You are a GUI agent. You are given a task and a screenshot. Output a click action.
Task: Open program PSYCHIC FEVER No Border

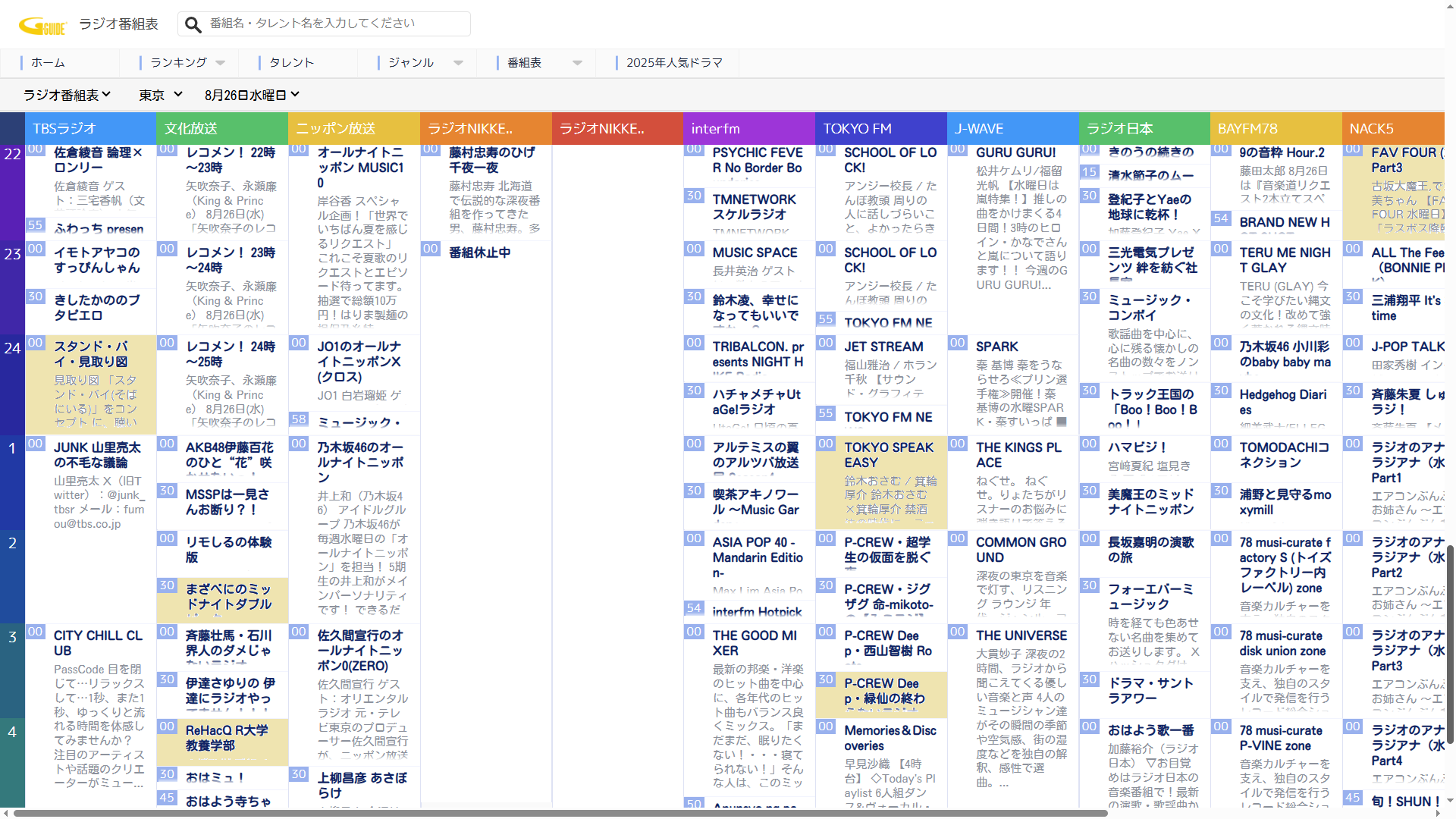pyautogui.click(x=758, y=160)
